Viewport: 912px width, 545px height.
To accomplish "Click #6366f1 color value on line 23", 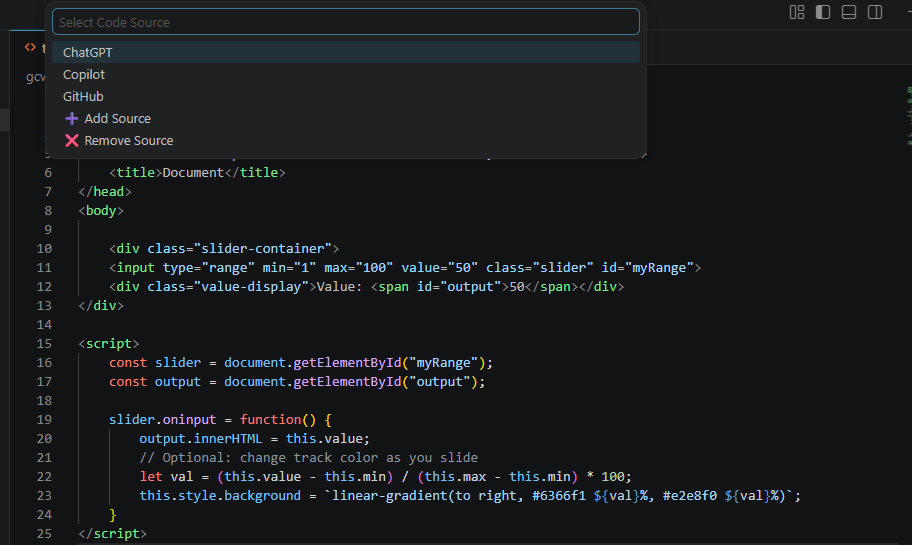I will click(x=559, y=496).
